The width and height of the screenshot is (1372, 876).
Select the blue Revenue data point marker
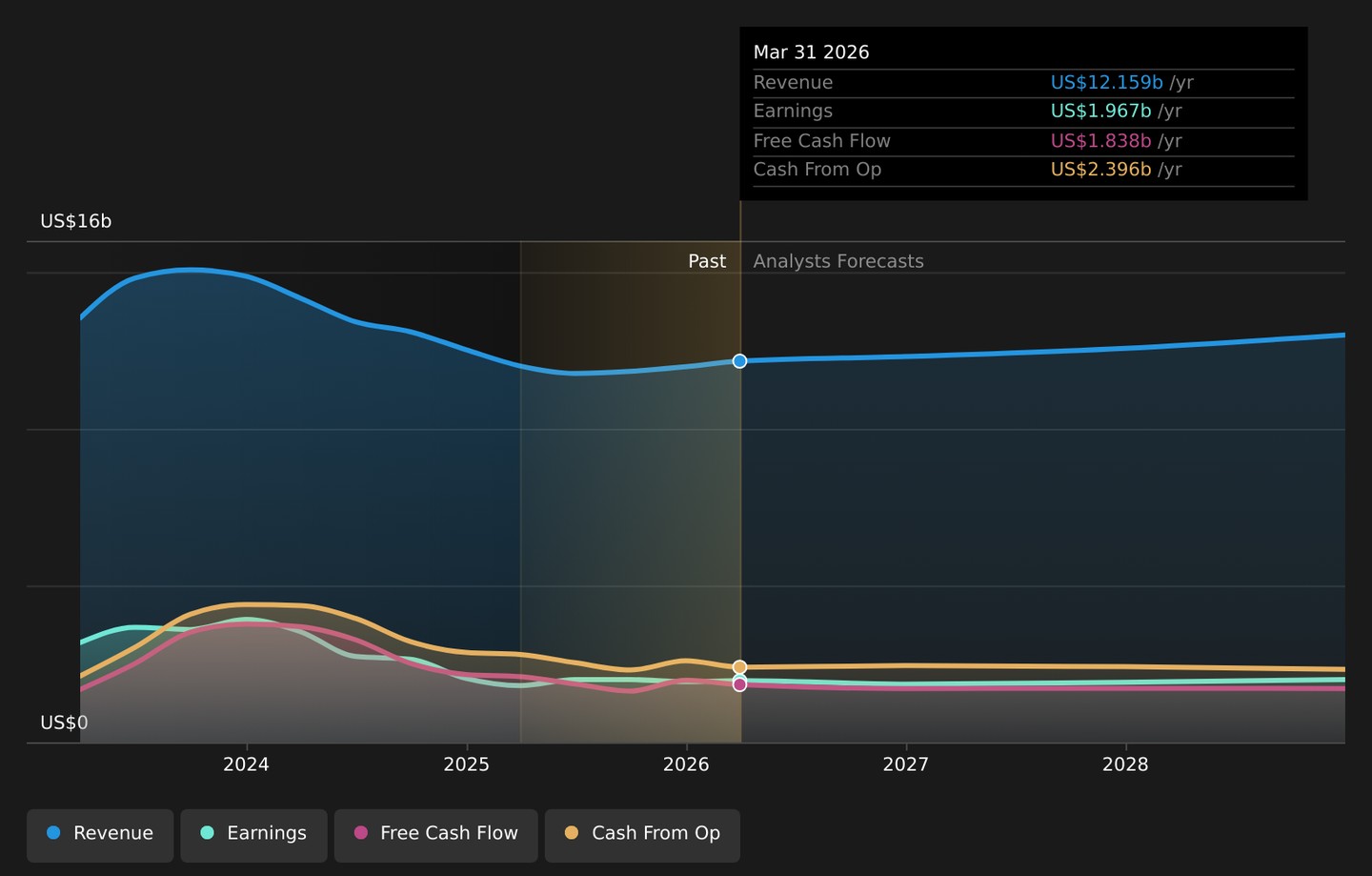click(x=739, y=361)
